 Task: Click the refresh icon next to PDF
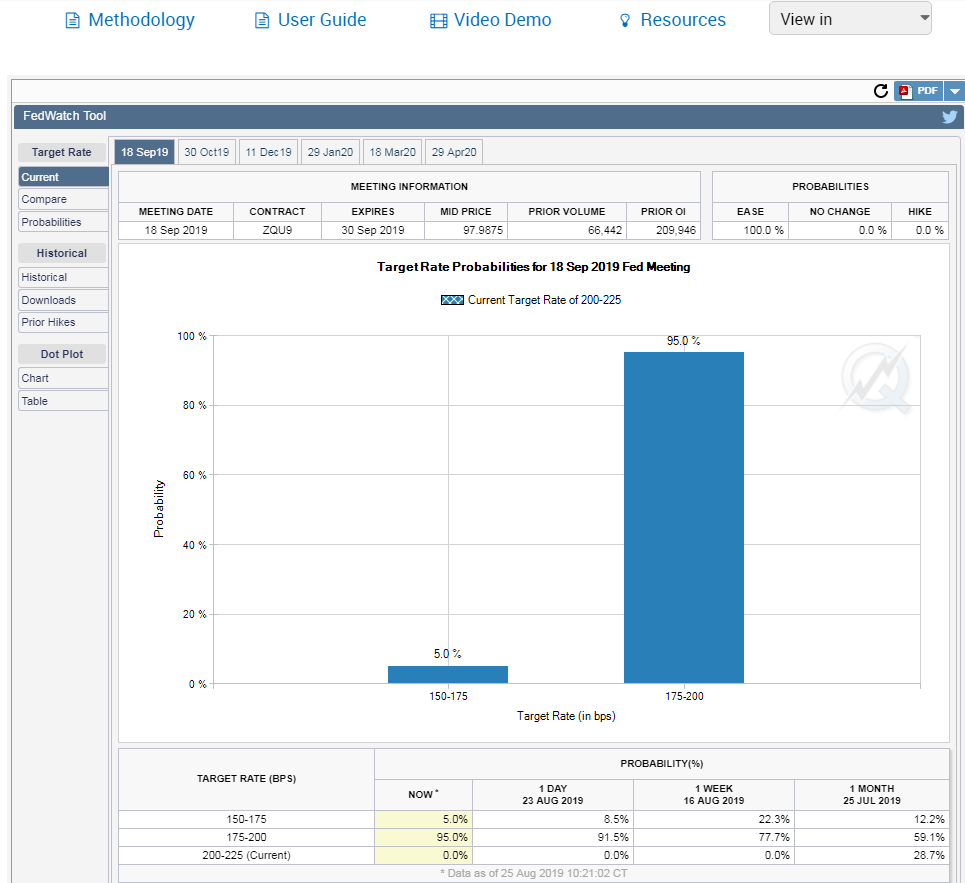pos(881,91)
